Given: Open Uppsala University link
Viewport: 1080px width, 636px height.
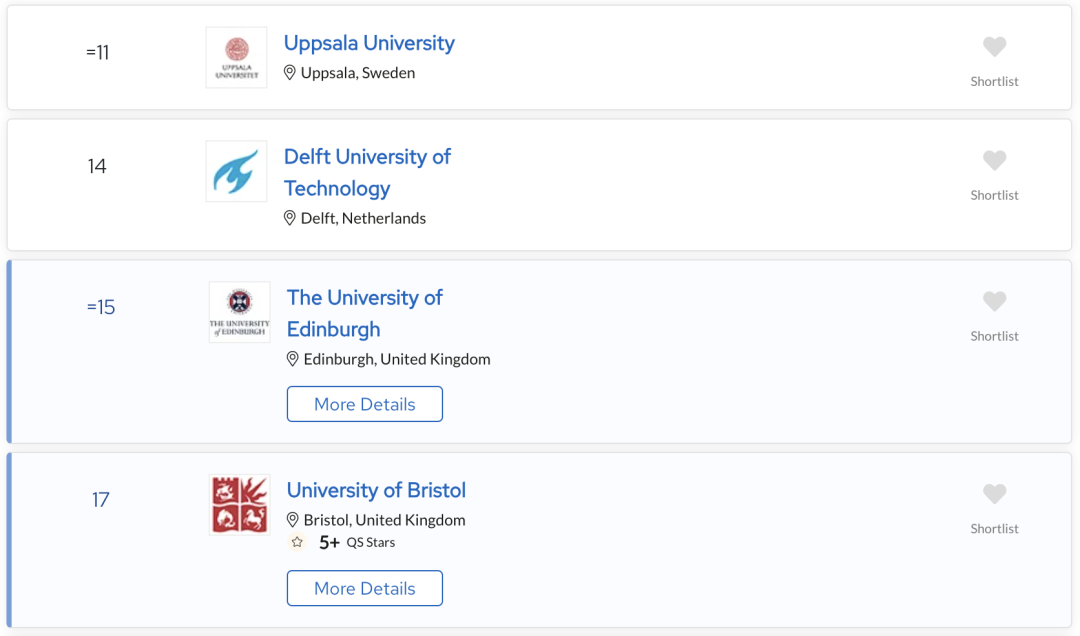Looking at the screenshot, I should coord(369,43).
